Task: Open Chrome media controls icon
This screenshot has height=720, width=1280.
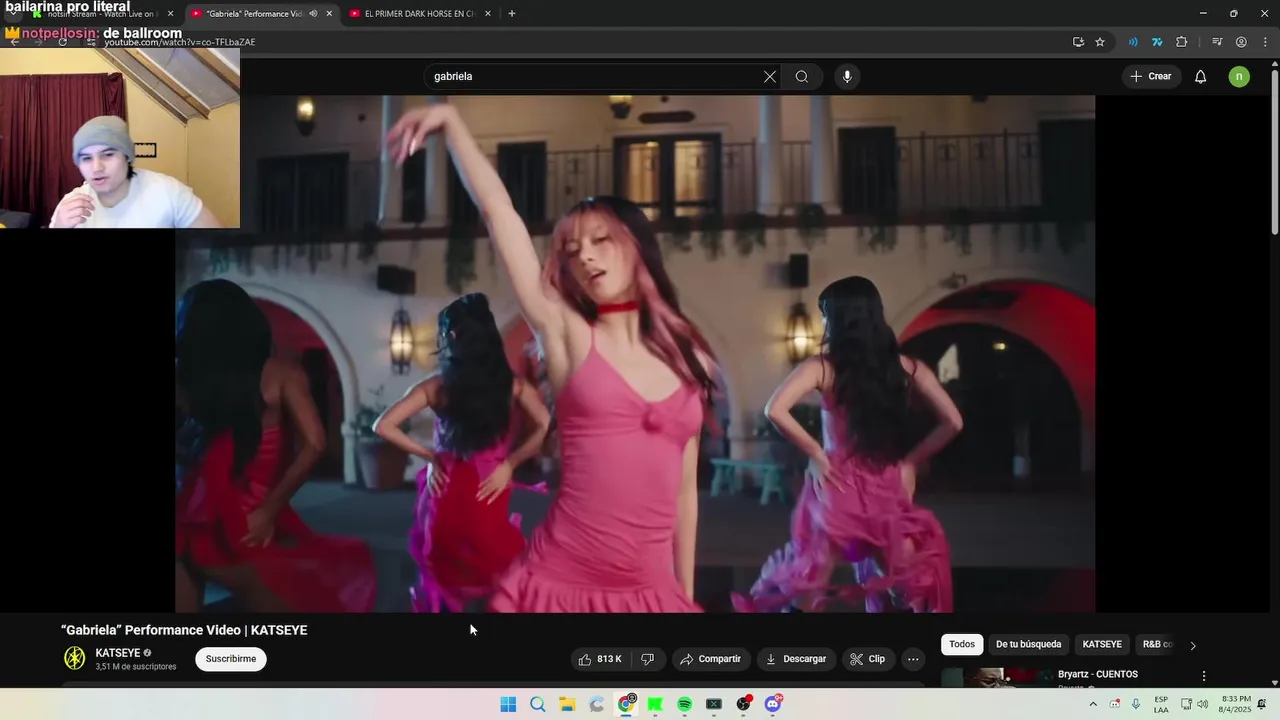Action: pos(1217,42)
